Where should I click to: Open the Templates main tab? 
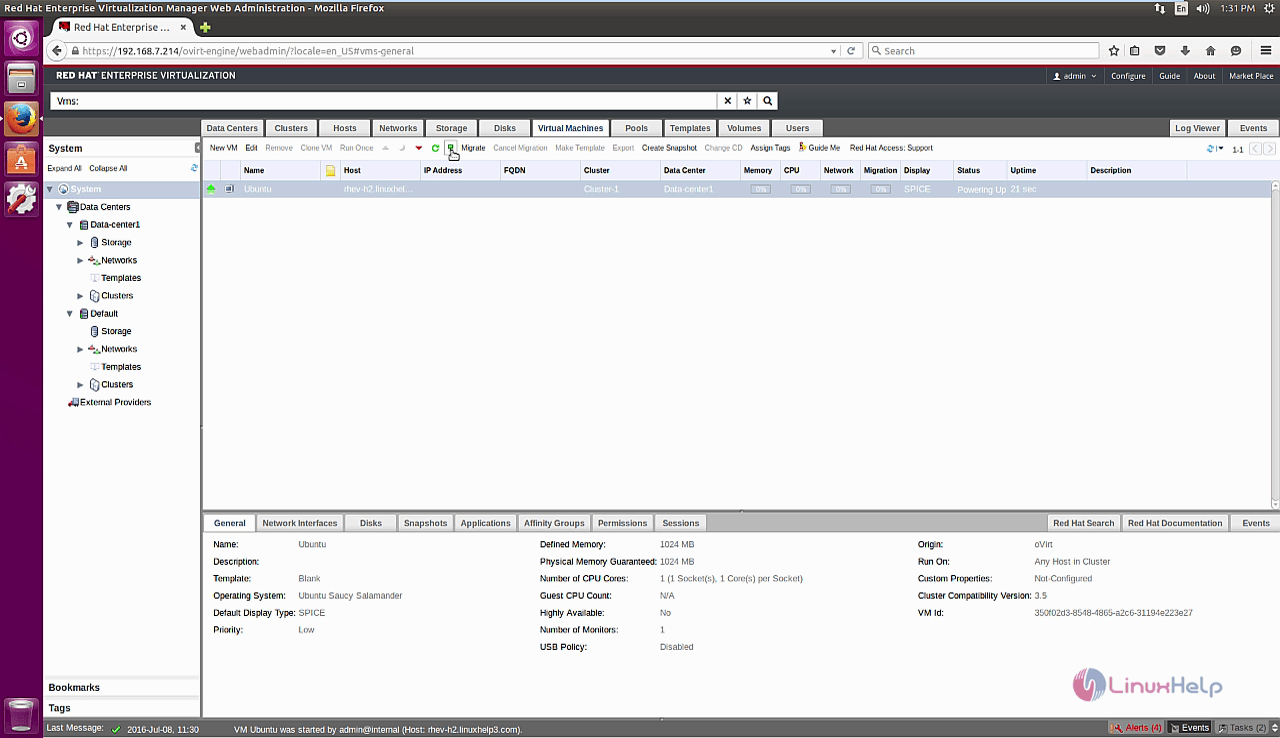pos(690,128)
